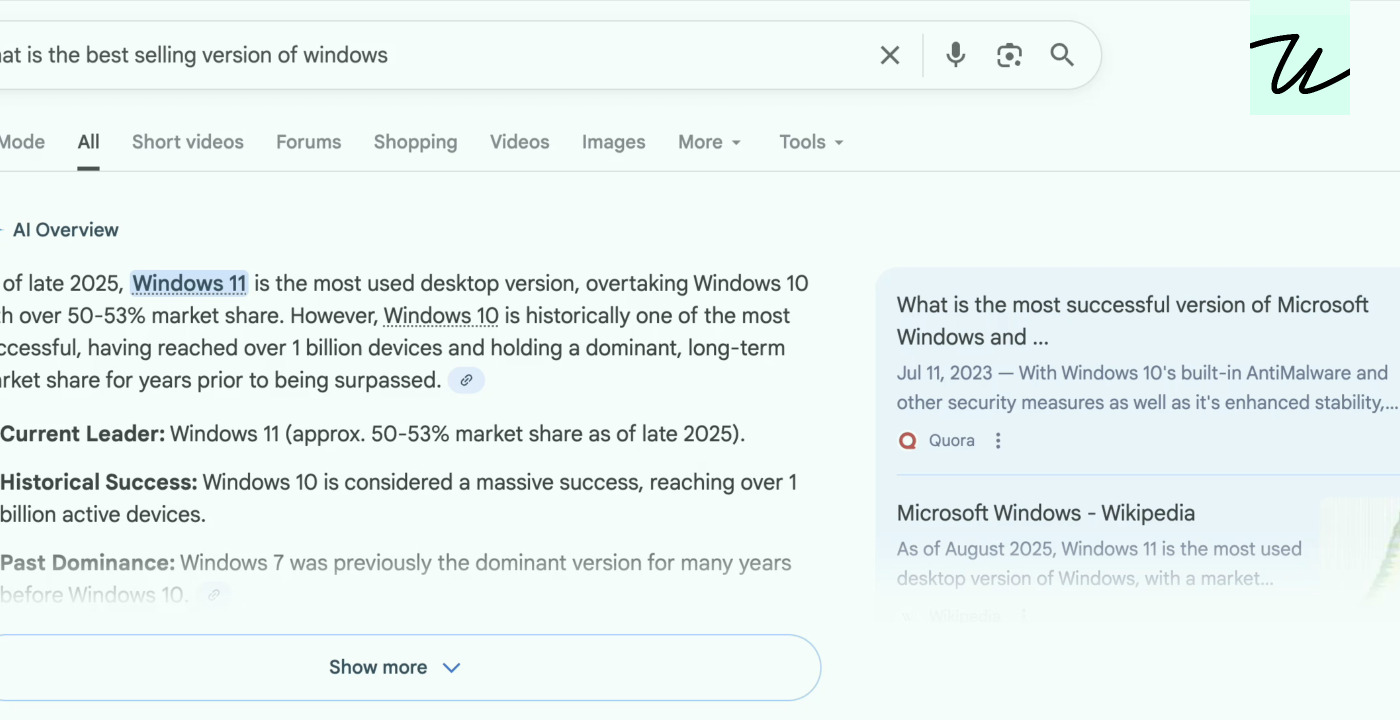Image resolution: width=1400 pixels, height=720 pixels.
Task: Go to the Forums tab
Action: (x=309, y=142)
